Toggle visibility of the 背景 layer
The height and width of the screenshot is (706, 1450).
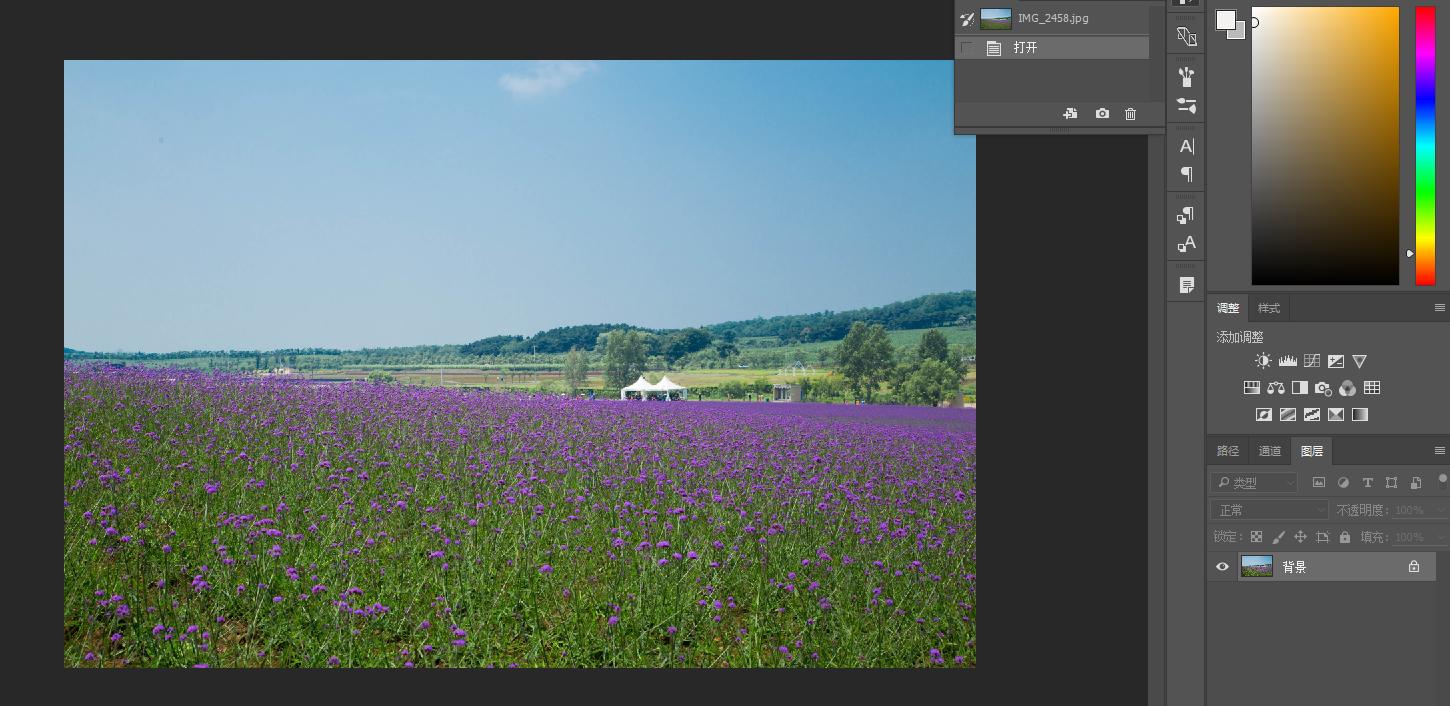pos(1222,566)
